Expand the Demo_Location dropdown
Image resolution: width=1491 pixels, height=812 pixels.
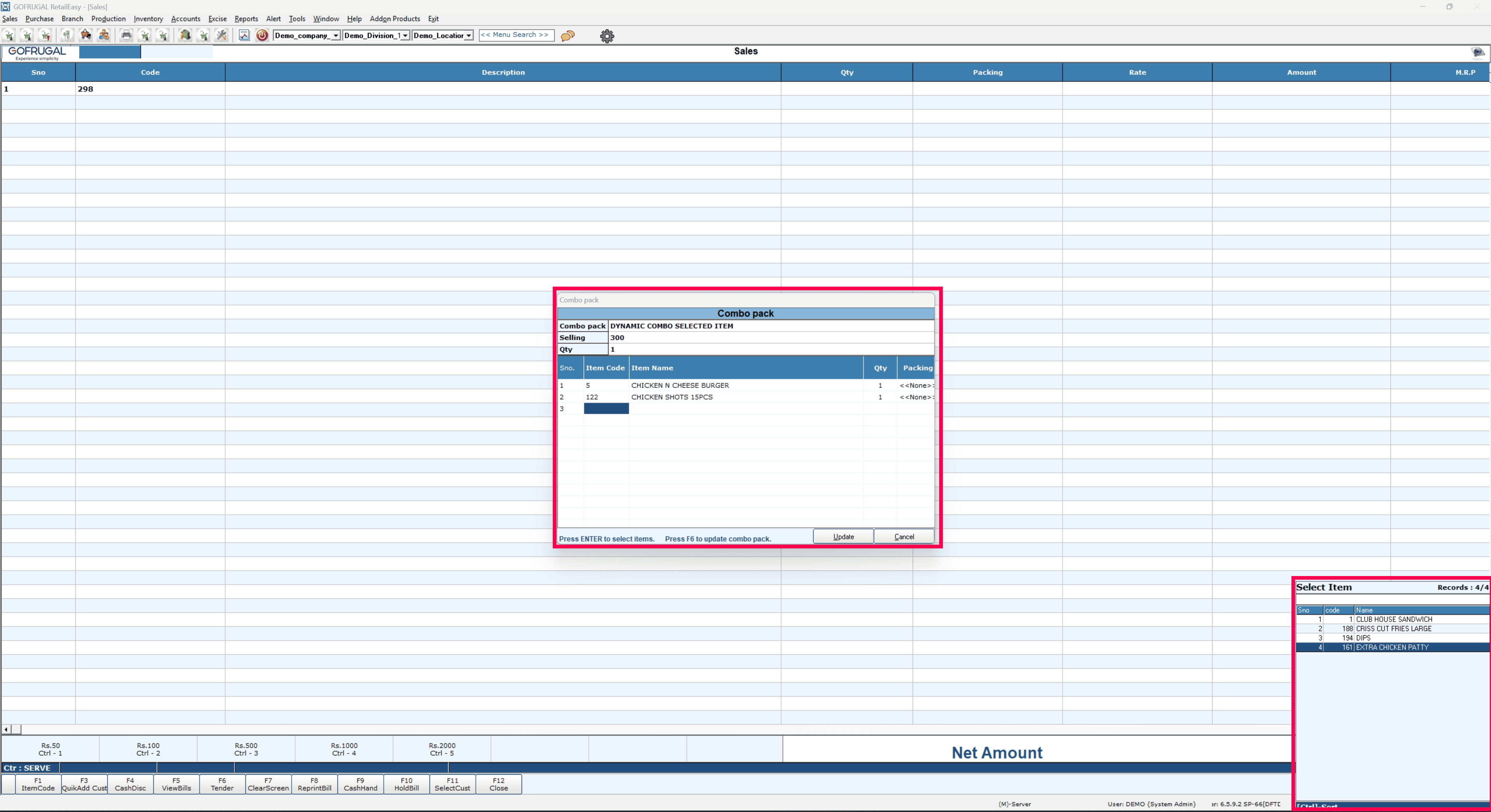pos(468,36)
